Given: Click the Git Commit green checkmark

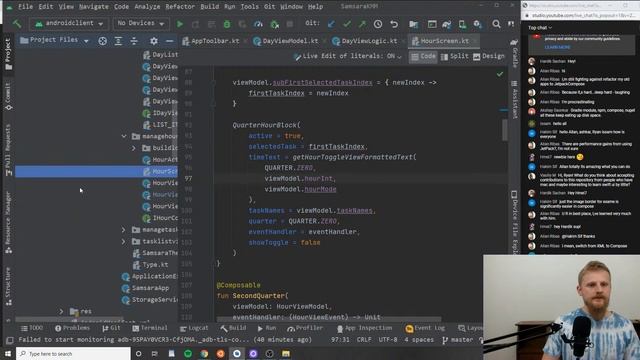Looking at the screenshot, I should tap(347, 24).
